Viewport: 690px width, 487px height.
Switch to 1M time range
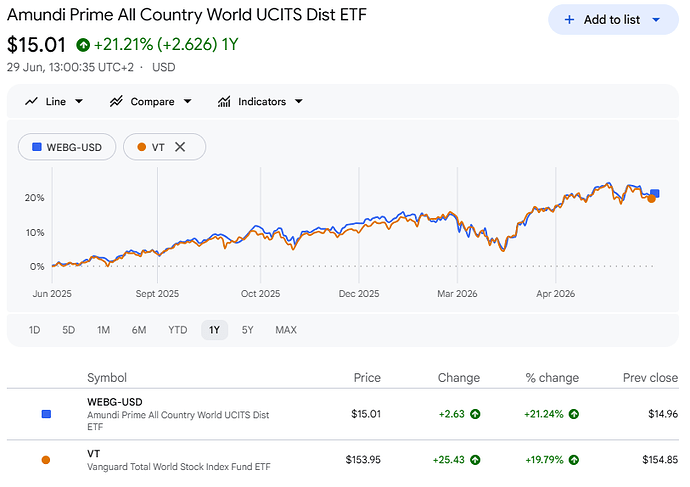[103, 330]
